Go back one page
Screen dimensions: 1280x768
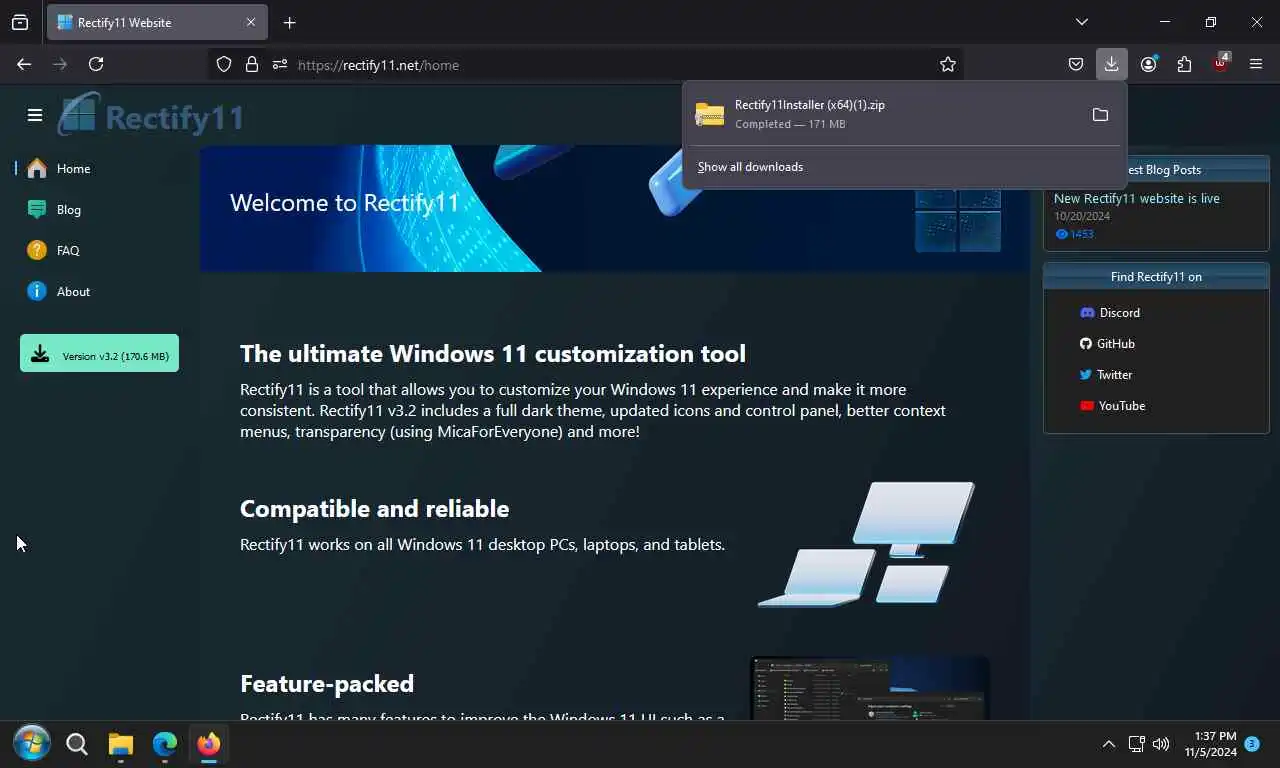pyautogui.click(x=24, y=64)
